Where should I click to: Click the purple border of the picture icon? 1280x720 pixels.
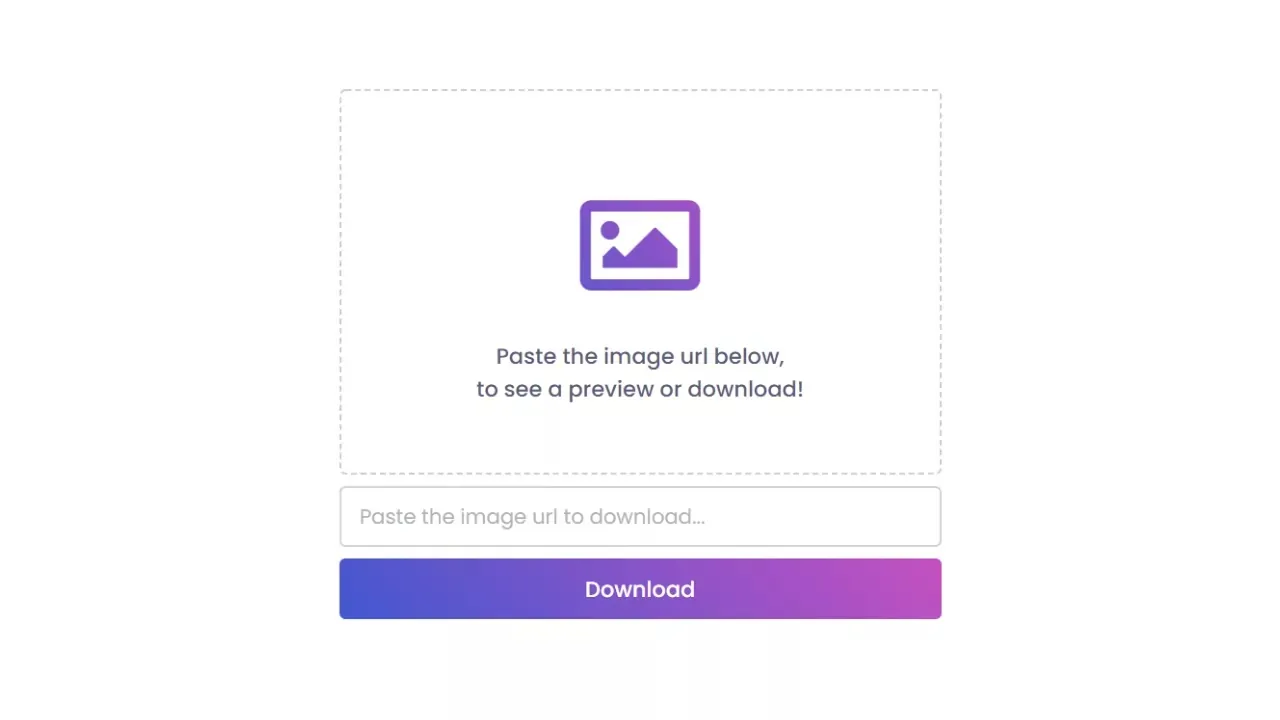[640, 205]
